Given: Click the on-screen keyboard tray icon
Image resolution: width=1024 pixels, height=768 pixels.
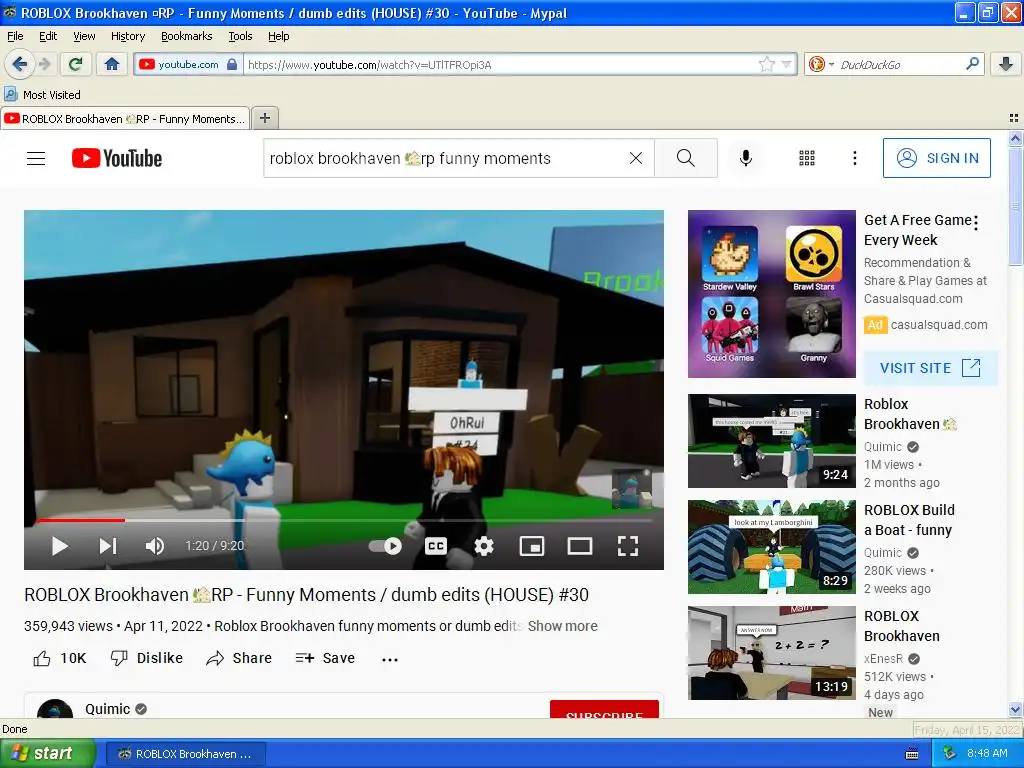Looking at the screenshot, I should point(912,754).
